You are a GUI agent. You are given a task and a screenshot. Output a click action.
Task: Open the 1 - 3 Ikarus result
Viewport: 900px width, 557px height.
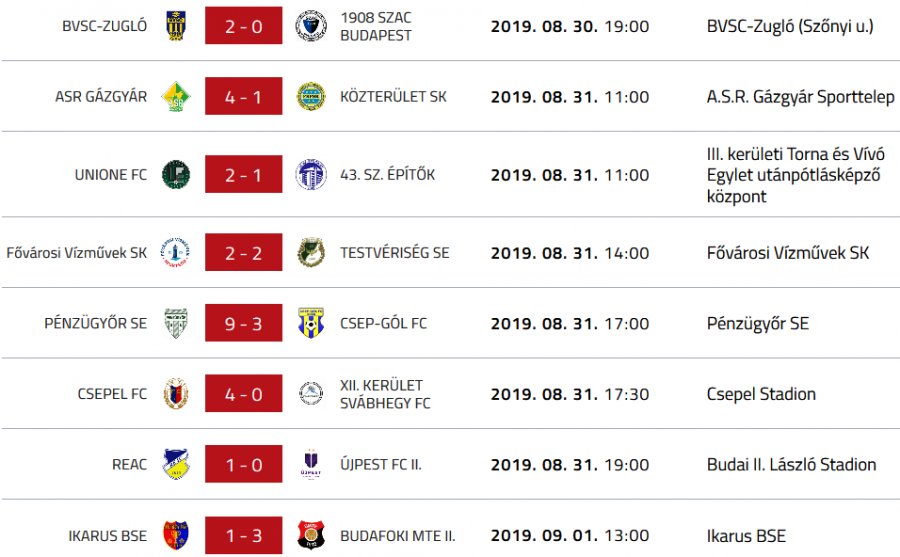tap(244, 536)
